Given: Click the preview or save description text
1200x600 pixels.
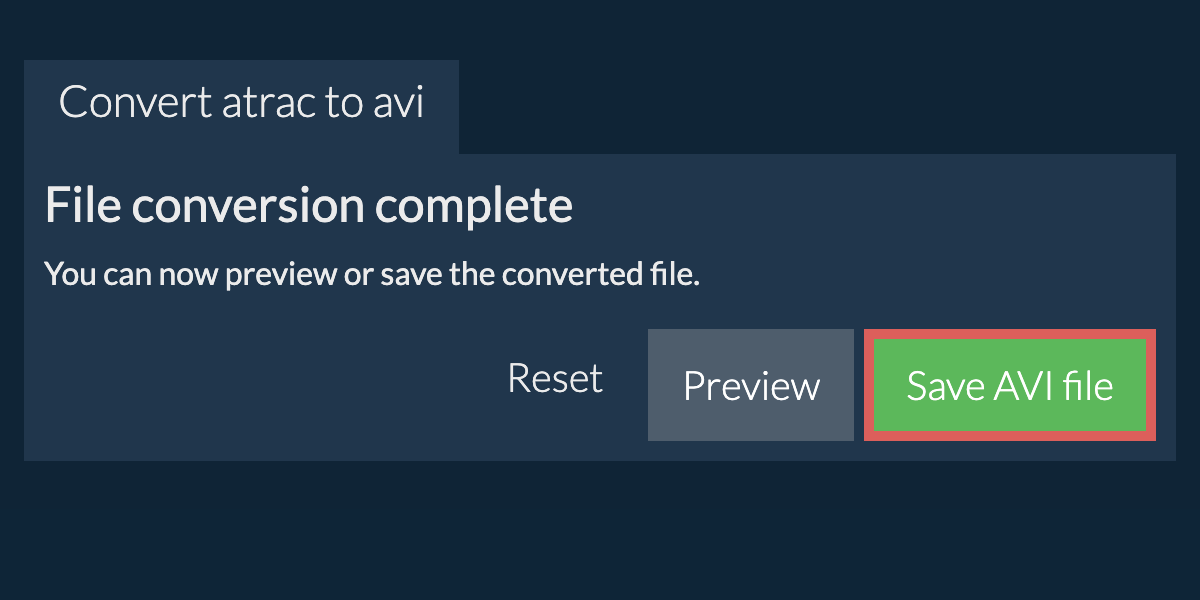Looking at the screenshot, I should 372,274.
